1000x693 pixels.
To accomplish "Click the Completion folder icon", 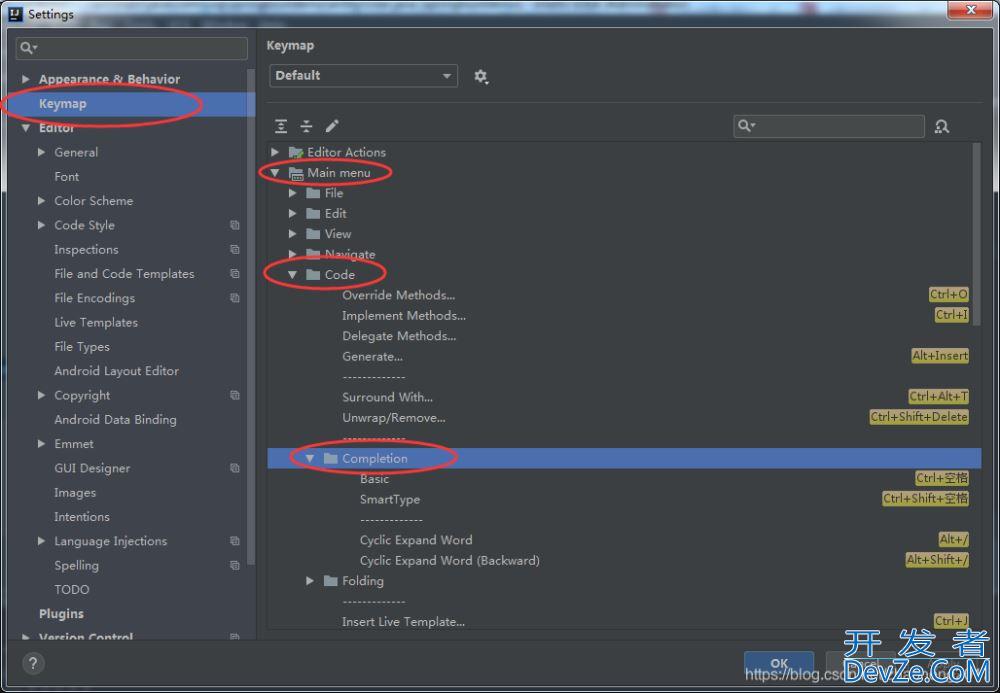I will click(330, 458).
